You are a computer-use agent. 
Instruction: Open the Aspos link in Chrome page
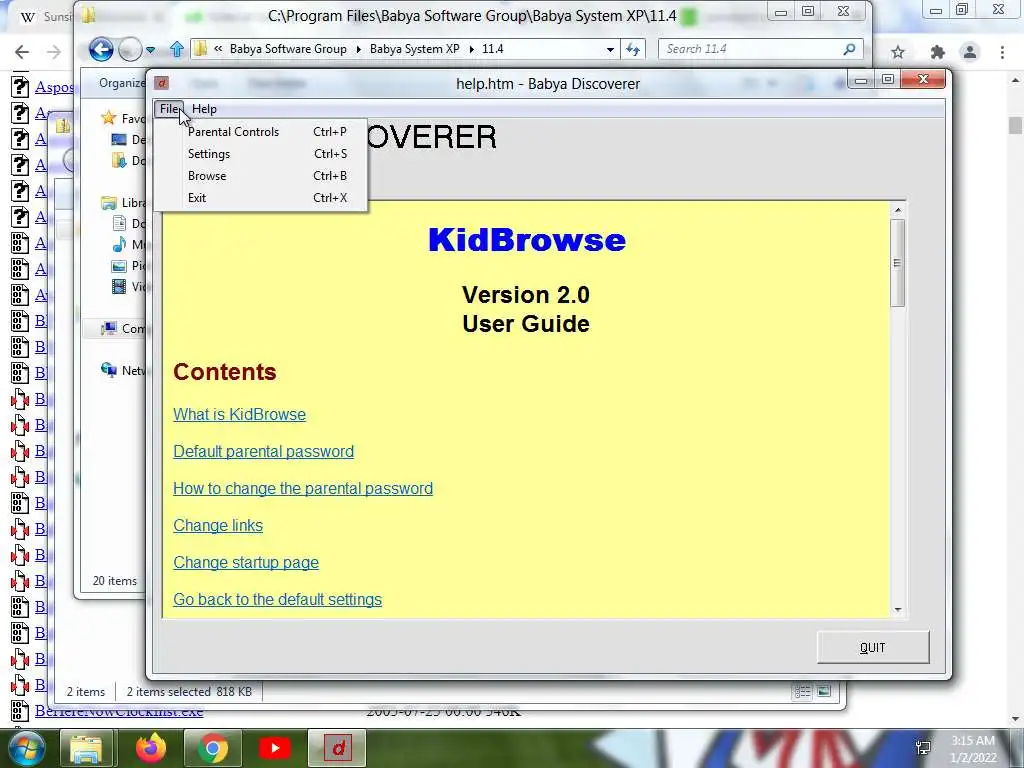tap(54, 87)
